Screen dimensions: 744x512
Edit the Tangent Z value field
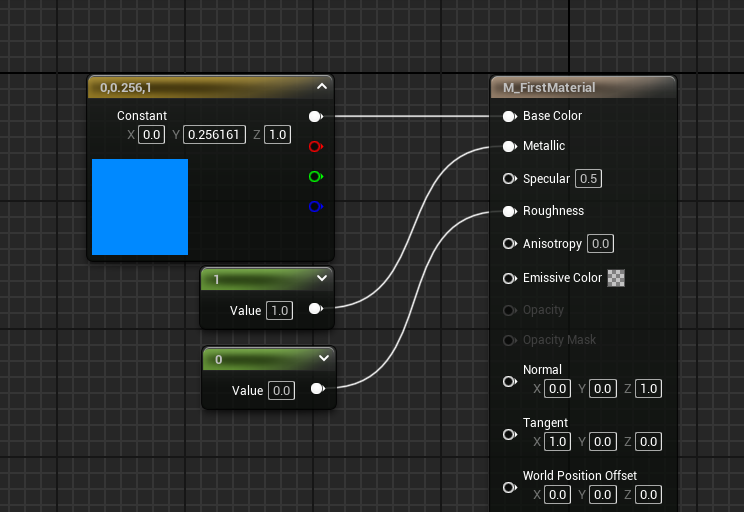[648, 442]
